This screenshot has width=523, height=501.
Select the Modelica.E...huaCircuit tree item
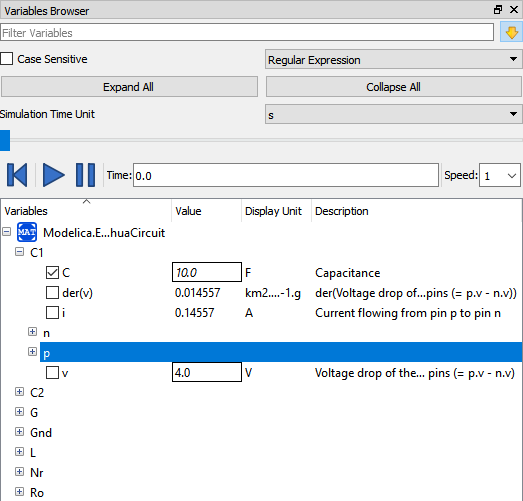[x=104, y=232]
